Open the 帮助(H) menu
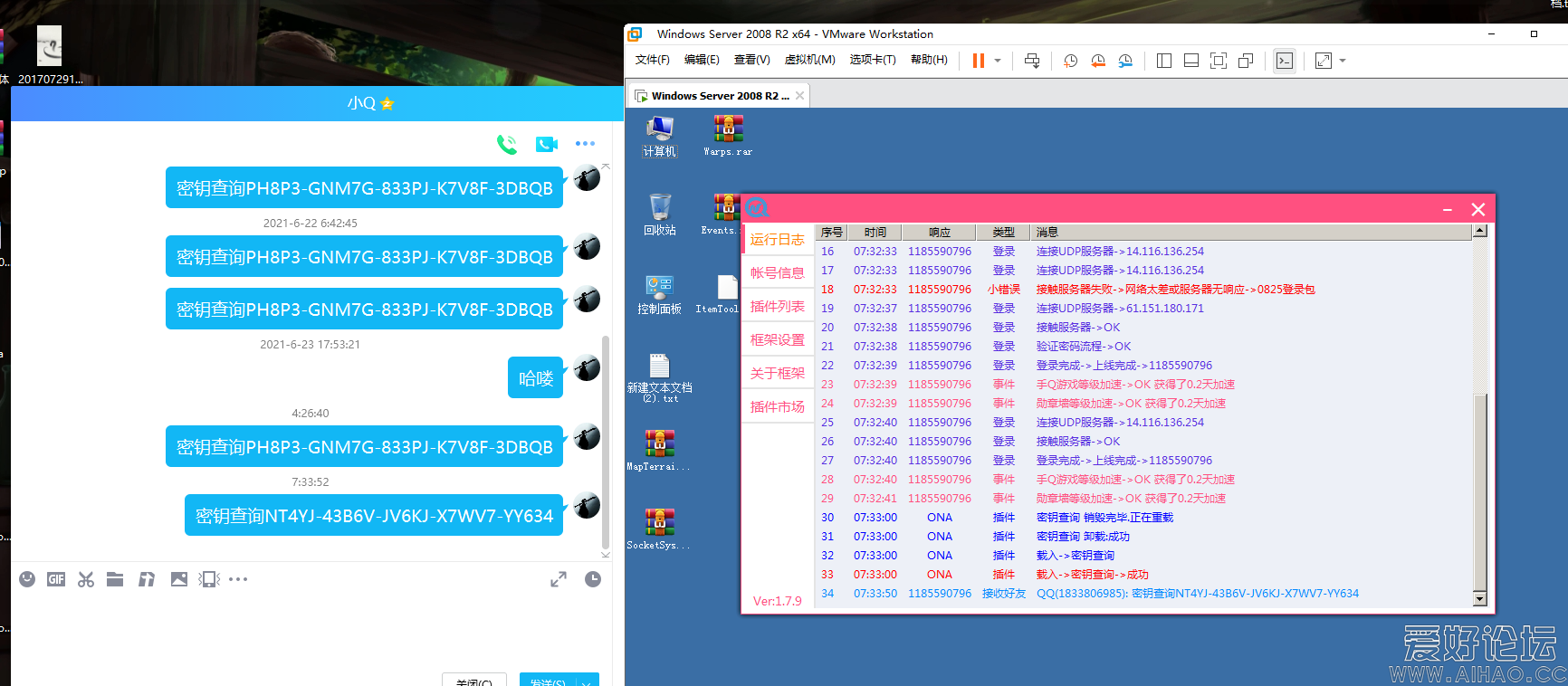This screenshot has height=686, width=1568. point(930,60)
